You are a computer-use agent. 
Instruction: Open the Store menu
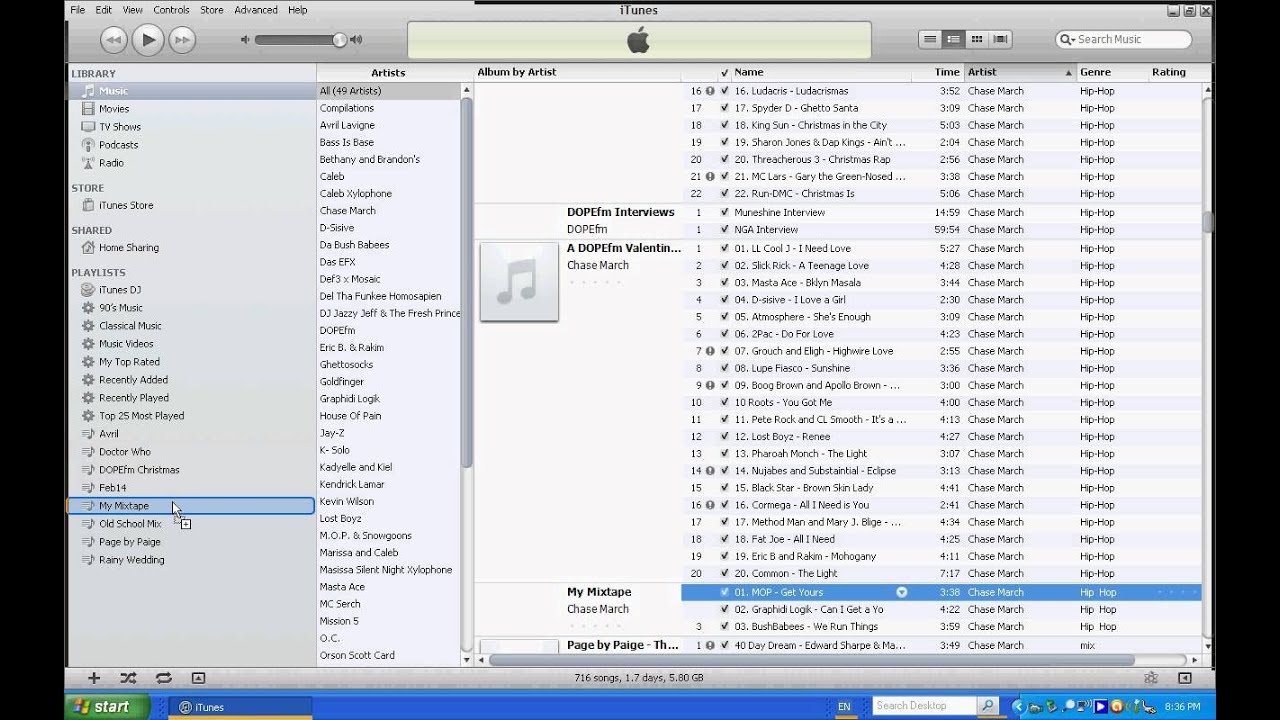(212, 10)
